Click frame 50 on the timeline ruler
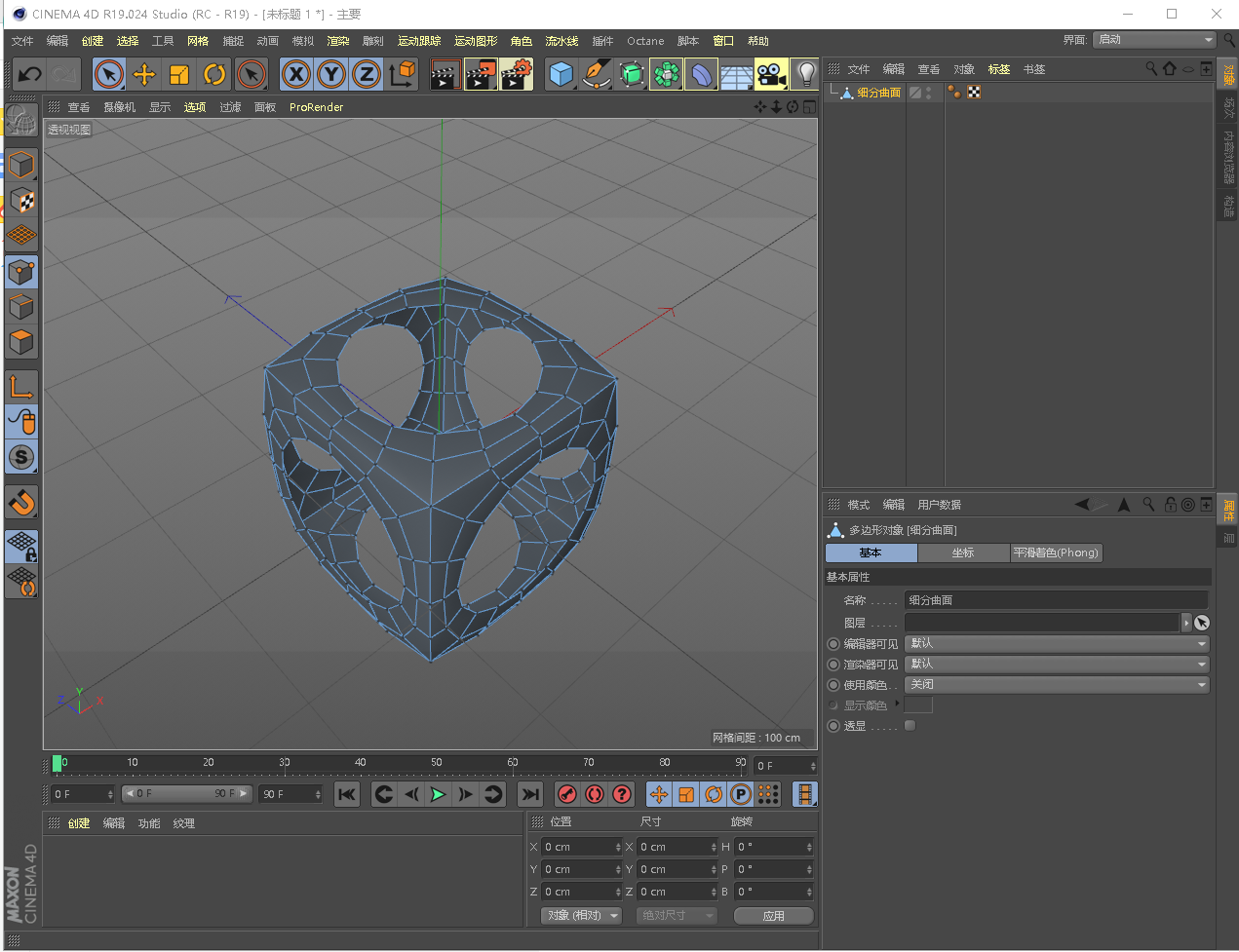Screen dimensions: 1239x952 pos(437,764)
